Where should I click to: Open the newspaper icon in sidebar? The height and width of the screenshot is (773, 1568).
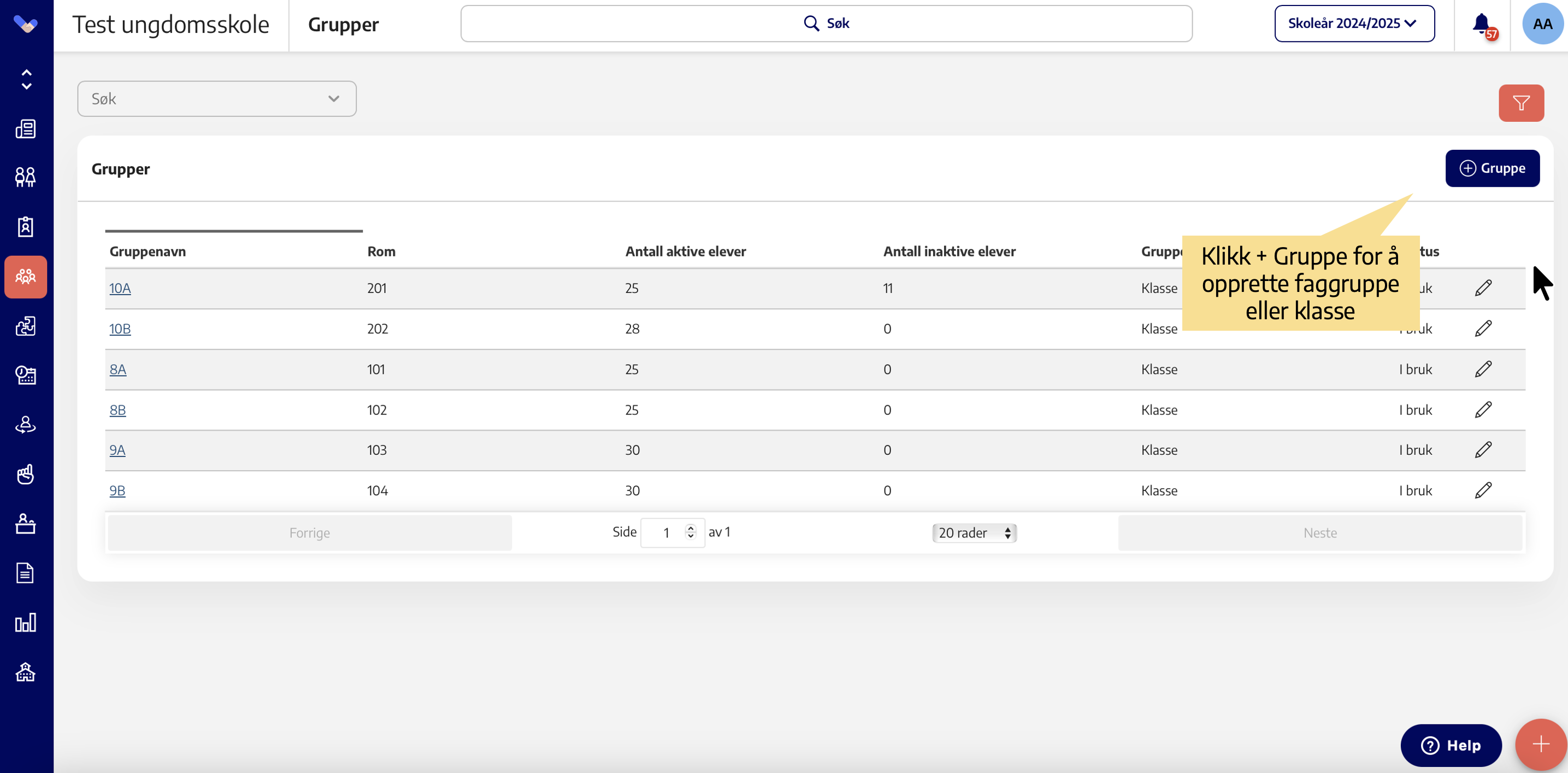pyautogui.click(x=26, y=128)
